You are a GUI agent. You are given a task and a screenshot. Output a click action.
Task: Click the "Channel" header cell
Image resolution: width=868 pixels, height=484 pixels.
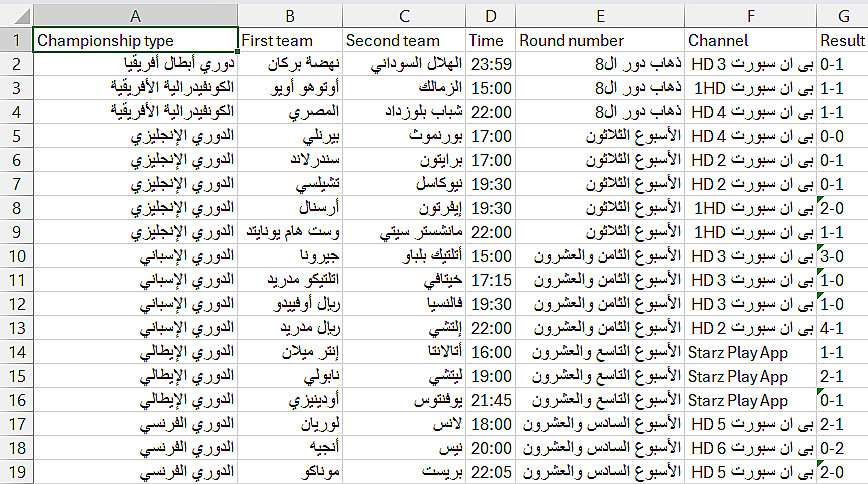click(749, 41)
